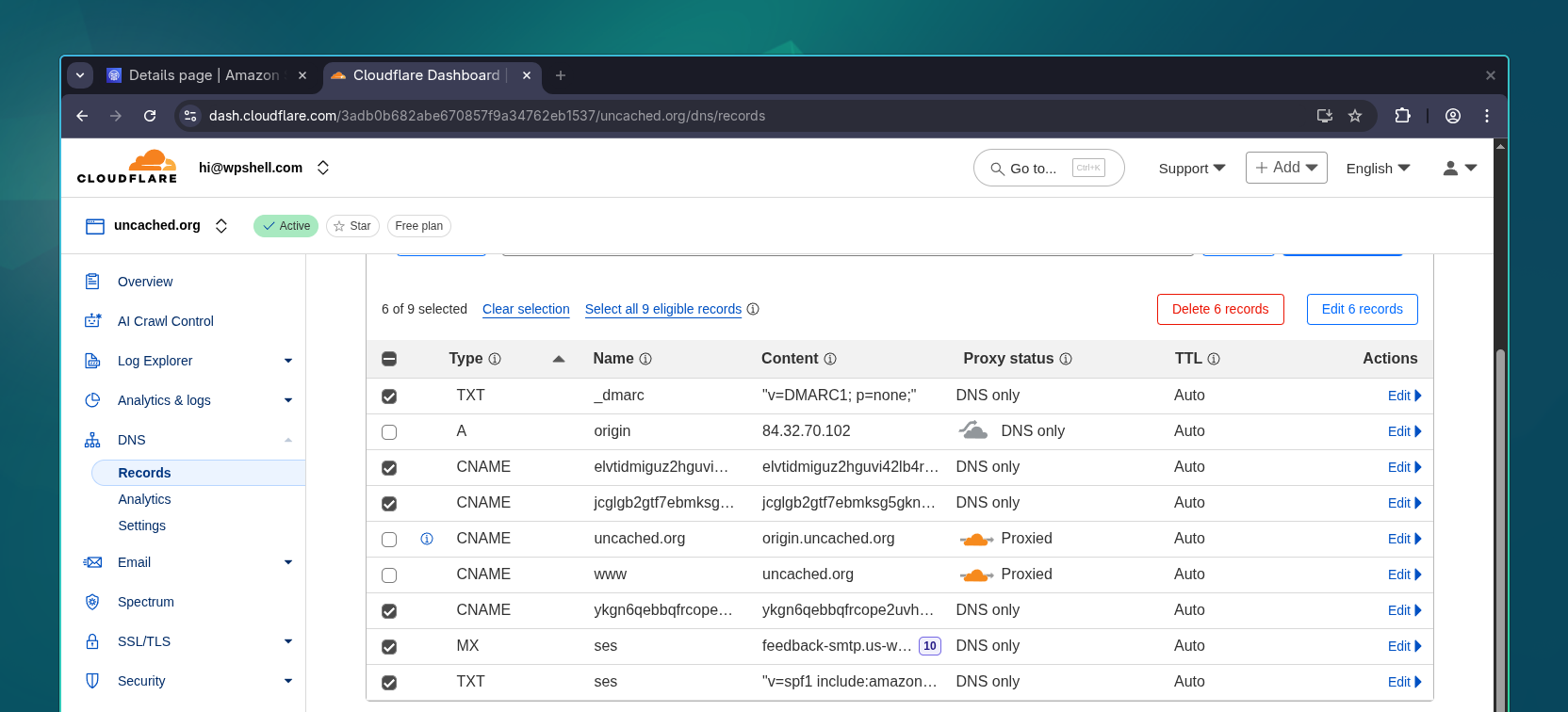Click the Delete 6 records button
Image resolution: width=1568 pixels, height=712 pixels.
coord(1219,309)
